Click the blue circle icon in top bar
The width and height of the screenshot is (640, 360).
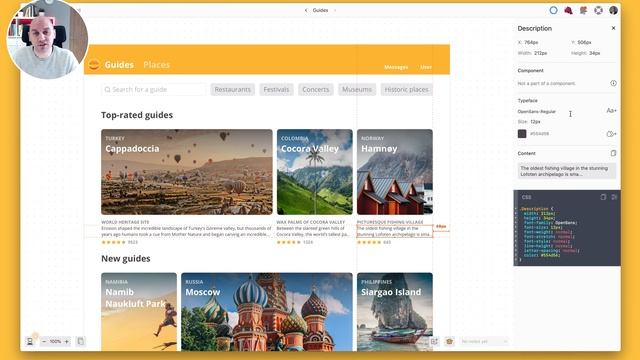tap(553, 11)
